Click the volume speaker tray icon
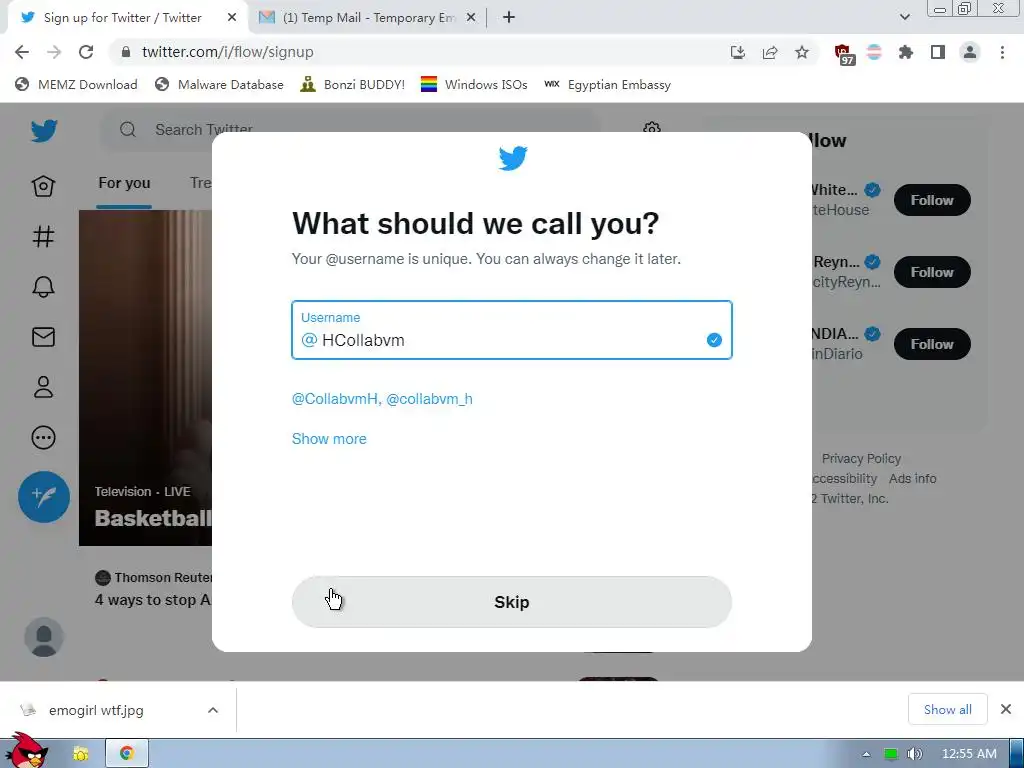 (915, 754)
